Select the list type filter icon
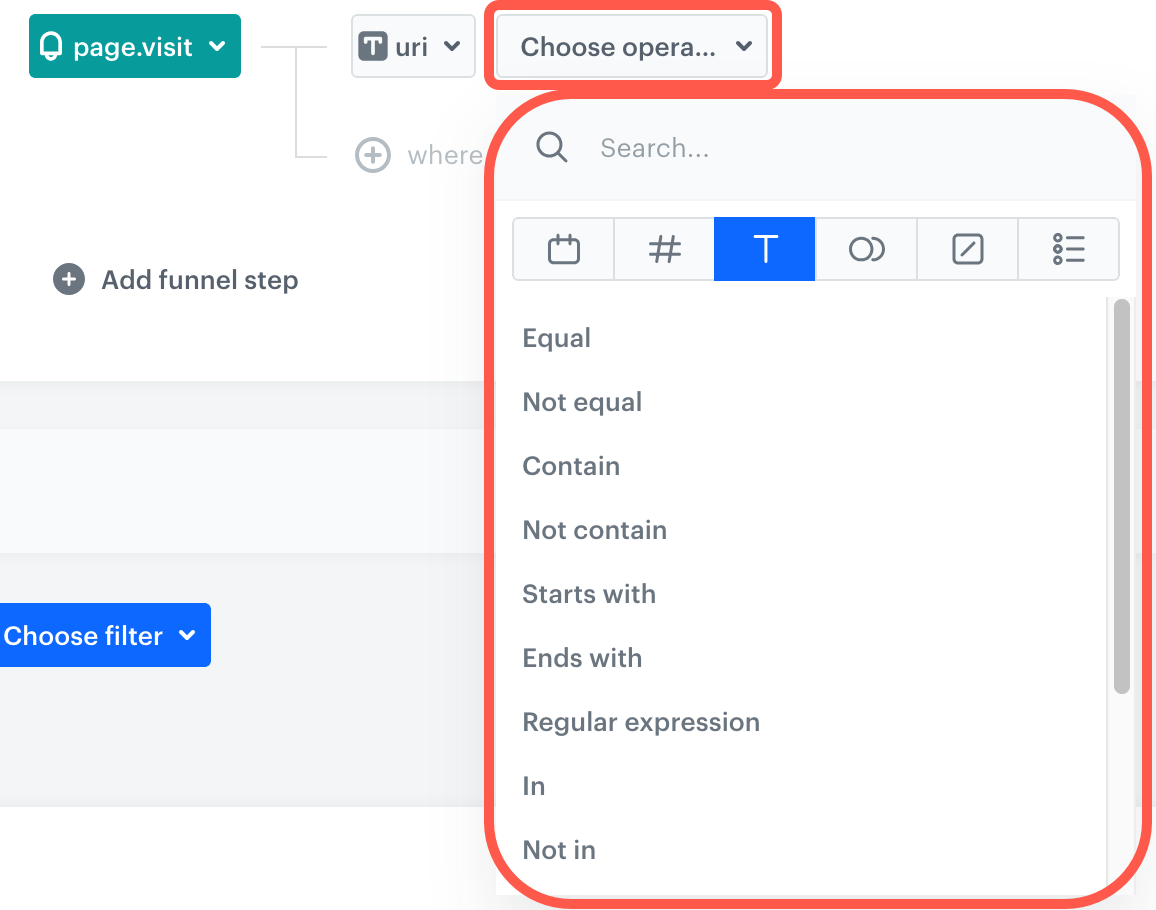The image size is (1156, 910). 1068,249
